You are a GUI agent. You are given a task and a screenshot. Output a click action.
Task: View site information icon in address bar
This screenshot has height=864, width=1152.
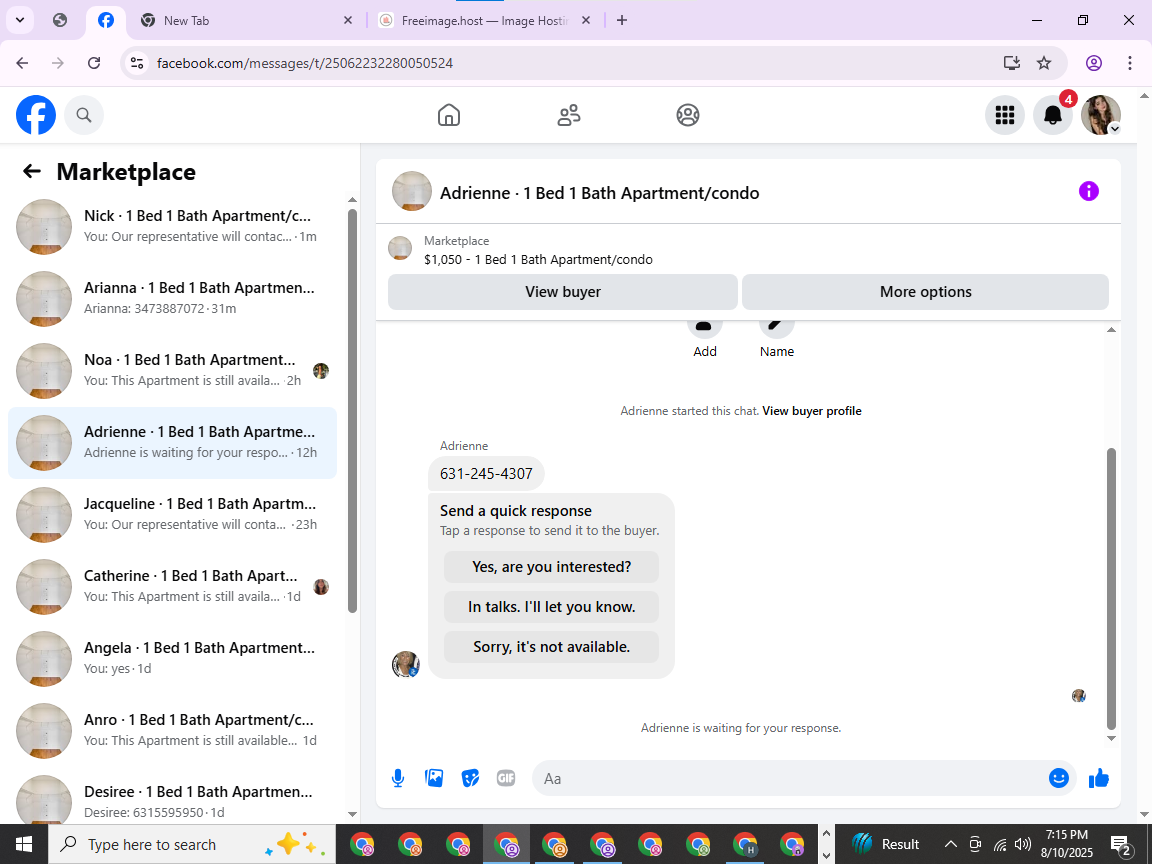137,63
